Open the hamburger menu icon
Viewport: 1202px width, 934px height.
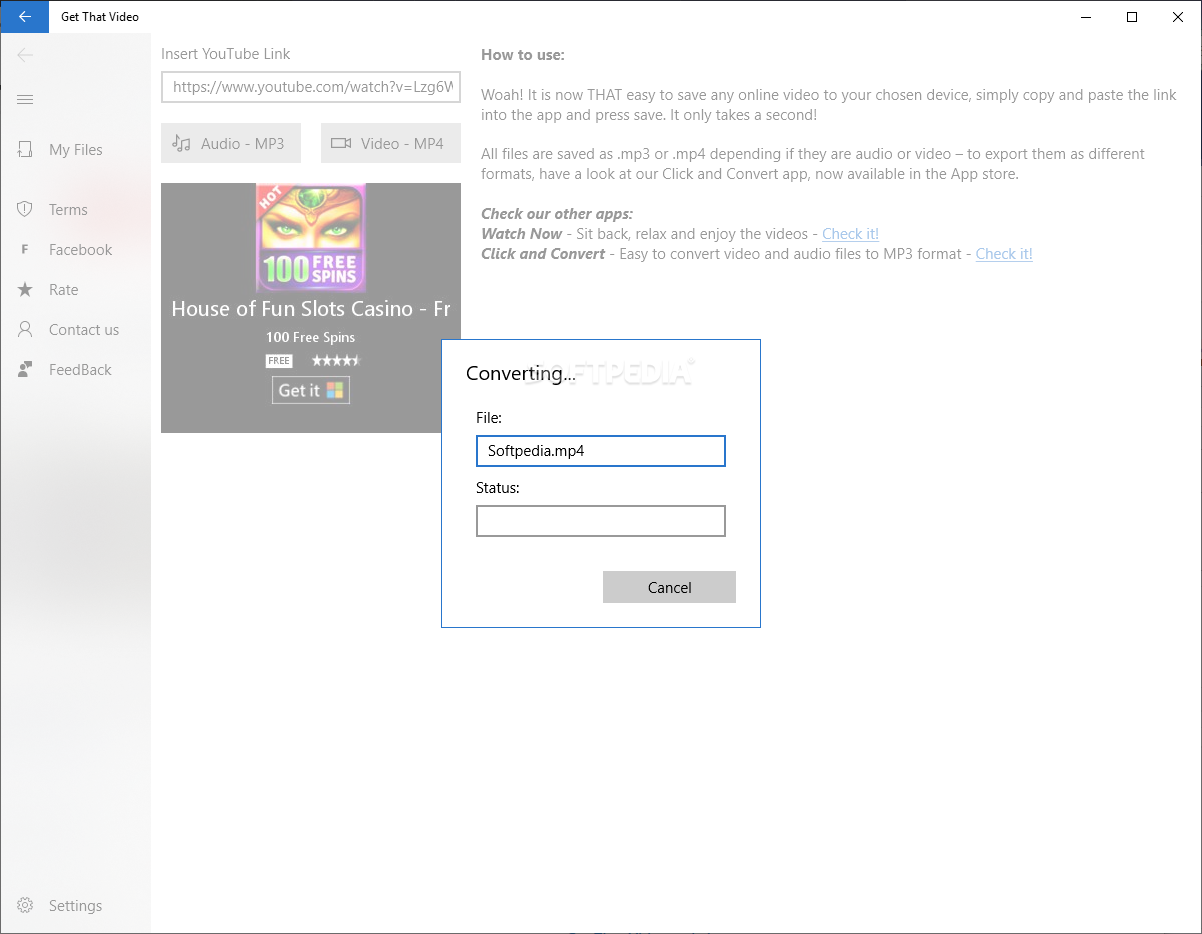(25, 99)
